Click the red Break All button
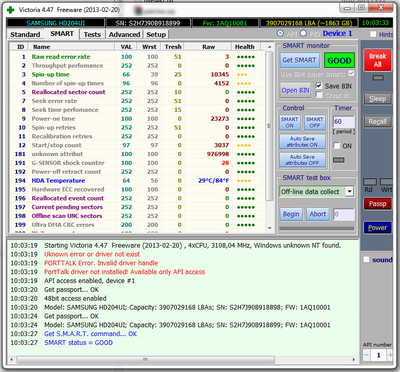Screen dimensions: 400x372 click(x=377, y=60)
